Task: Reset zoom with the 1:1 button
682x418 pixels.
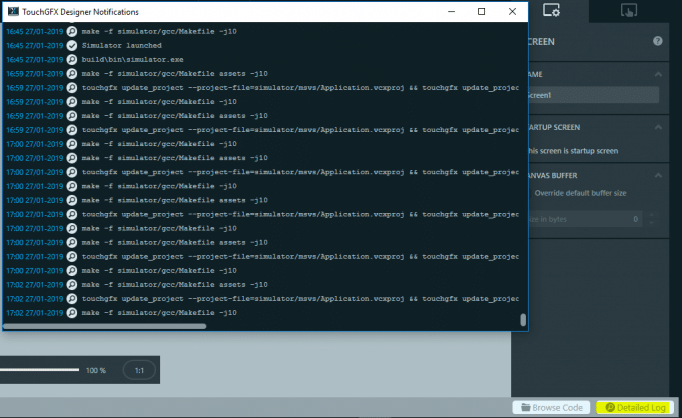Action: click(x=139, y=370)
